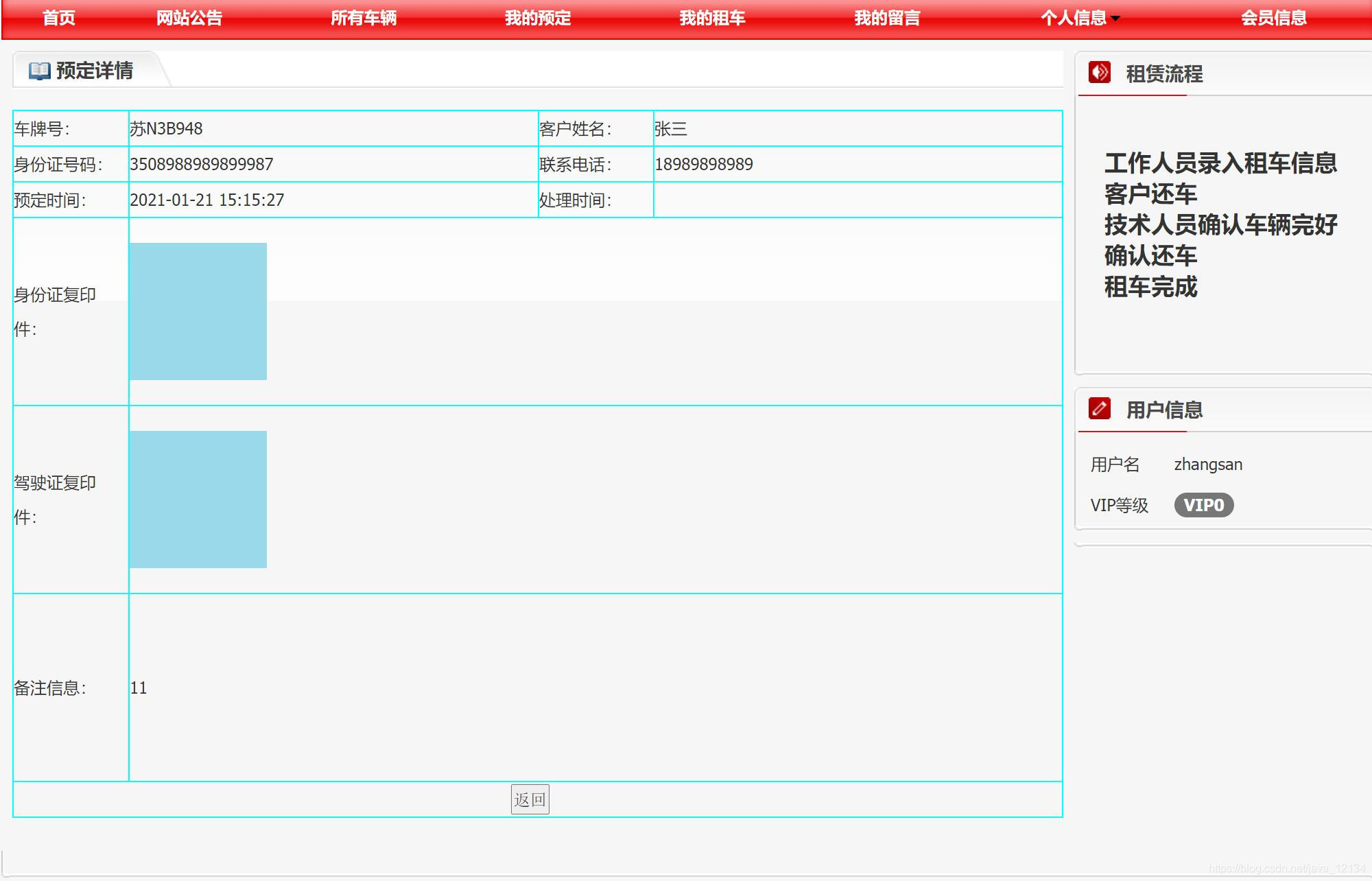The image size is (1372, 881).
Task: Click the 预定时间 label
Action: [50, 200]
